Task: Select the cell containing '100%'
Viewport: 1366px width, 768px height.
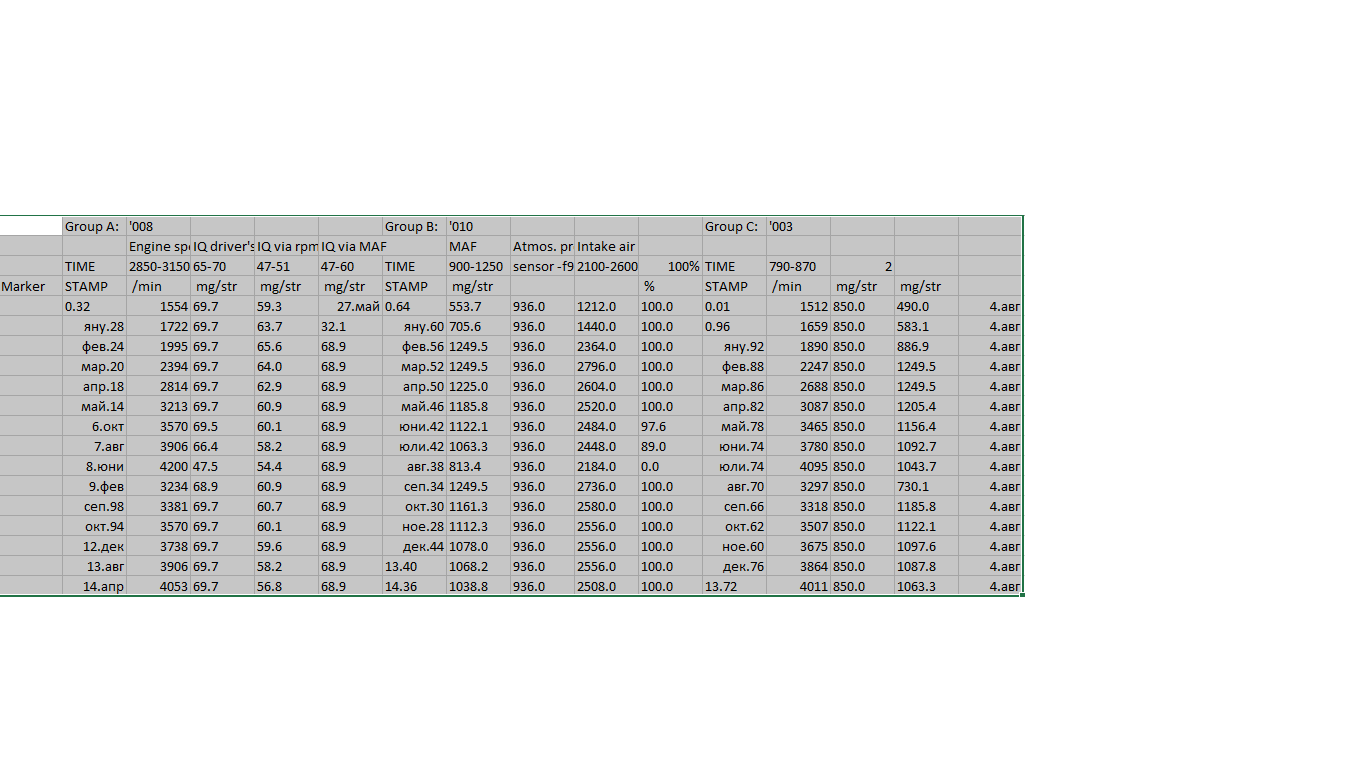Action: tap(670, 266)
